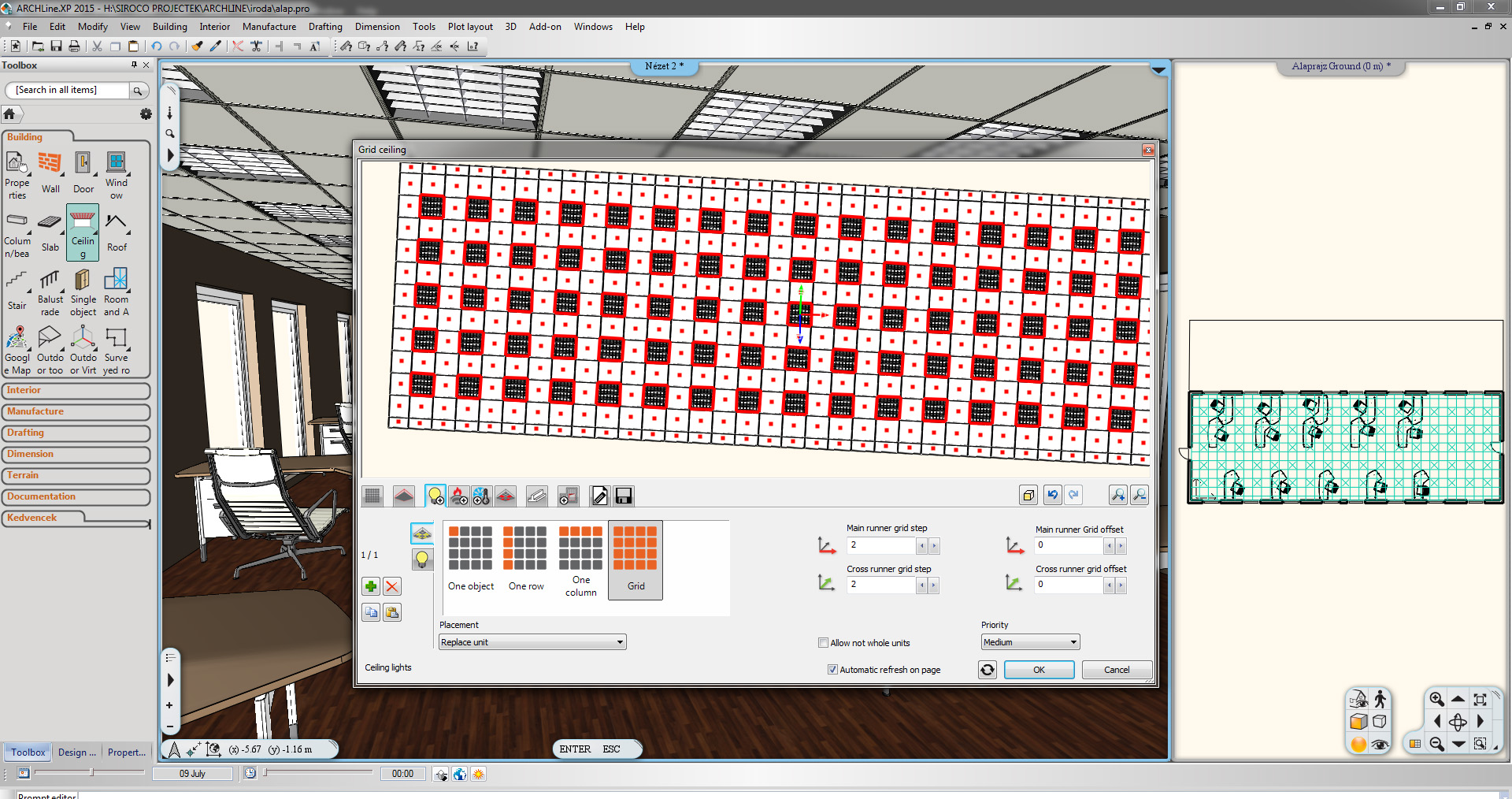Uncheck Automatic refresh on page
The width and height of the screenshot is (1512, 799).
832,670
